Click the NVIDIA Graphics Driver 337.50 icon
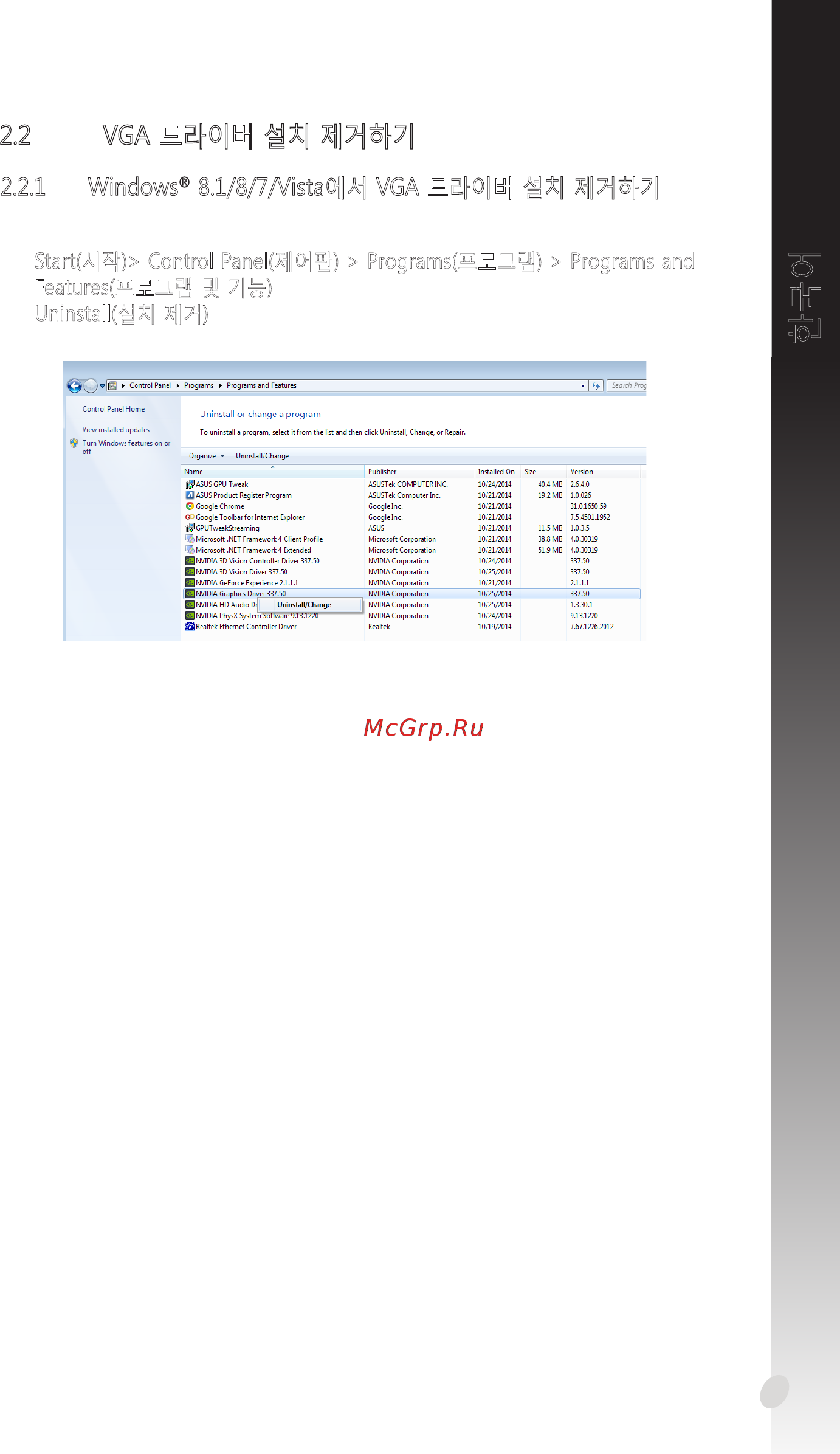Viewport: 840px width, 1454px height. point(190,594)
